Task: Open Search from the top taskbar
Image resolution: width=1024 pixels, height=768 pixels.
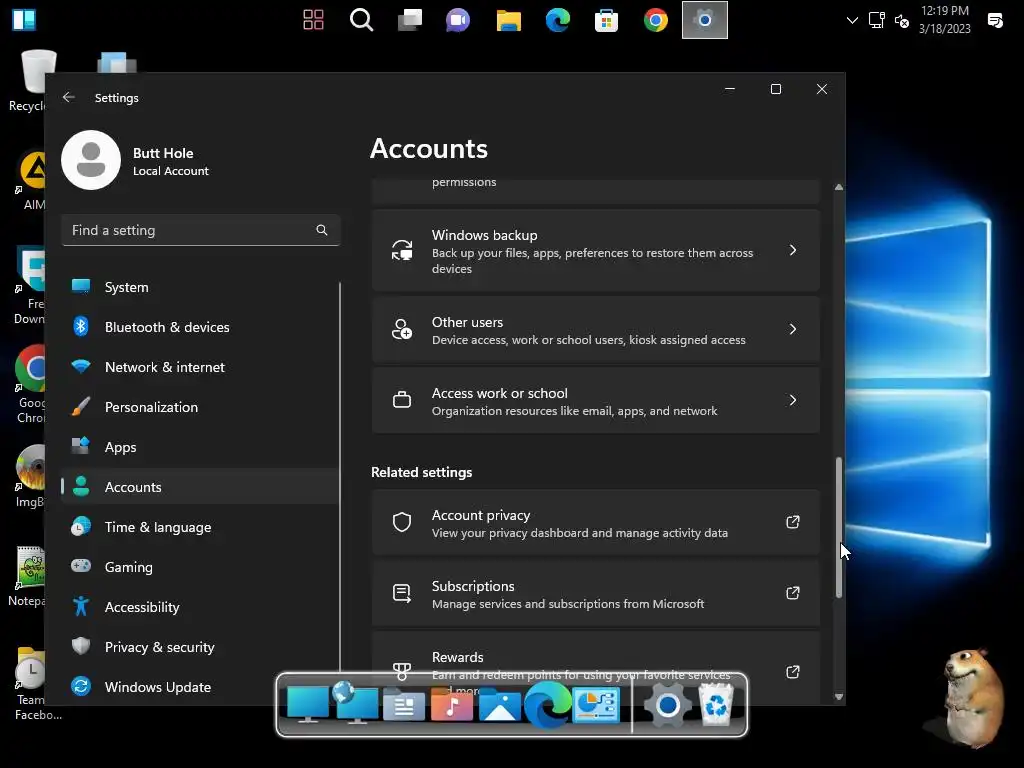Action: [x=361, y=20]
